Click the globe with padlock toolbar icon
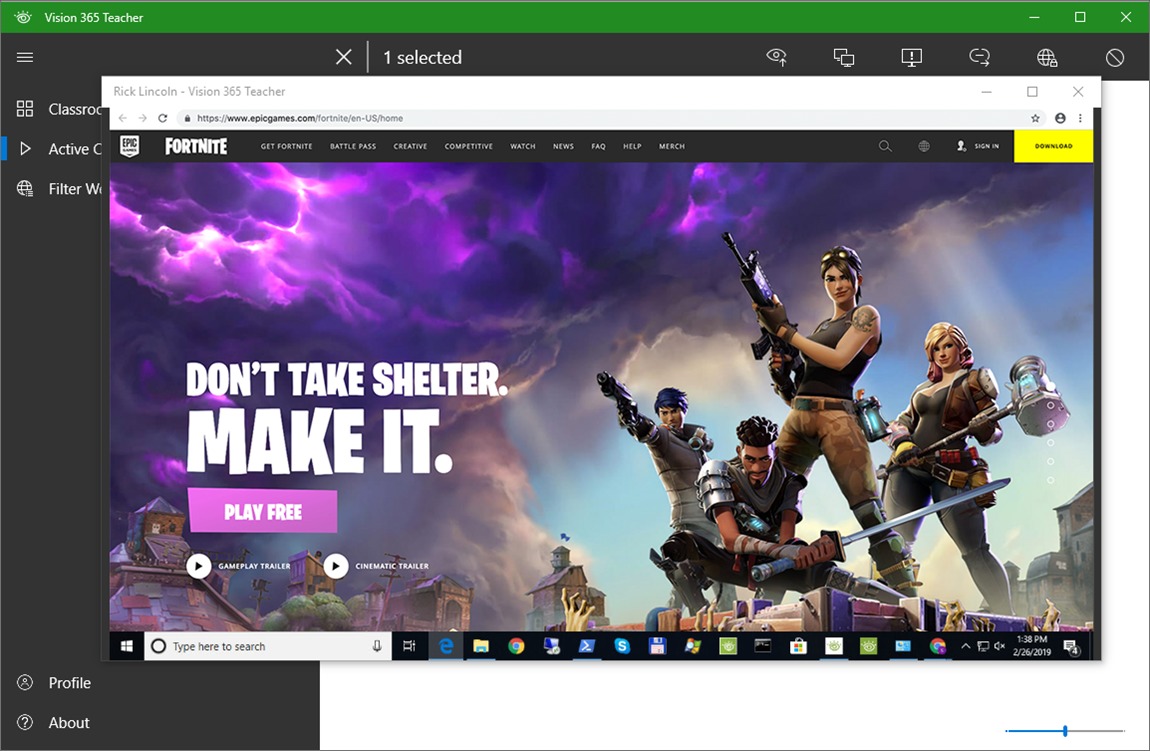The image size is (1150, 751). pyautogui.click(x=1047, y=57)
